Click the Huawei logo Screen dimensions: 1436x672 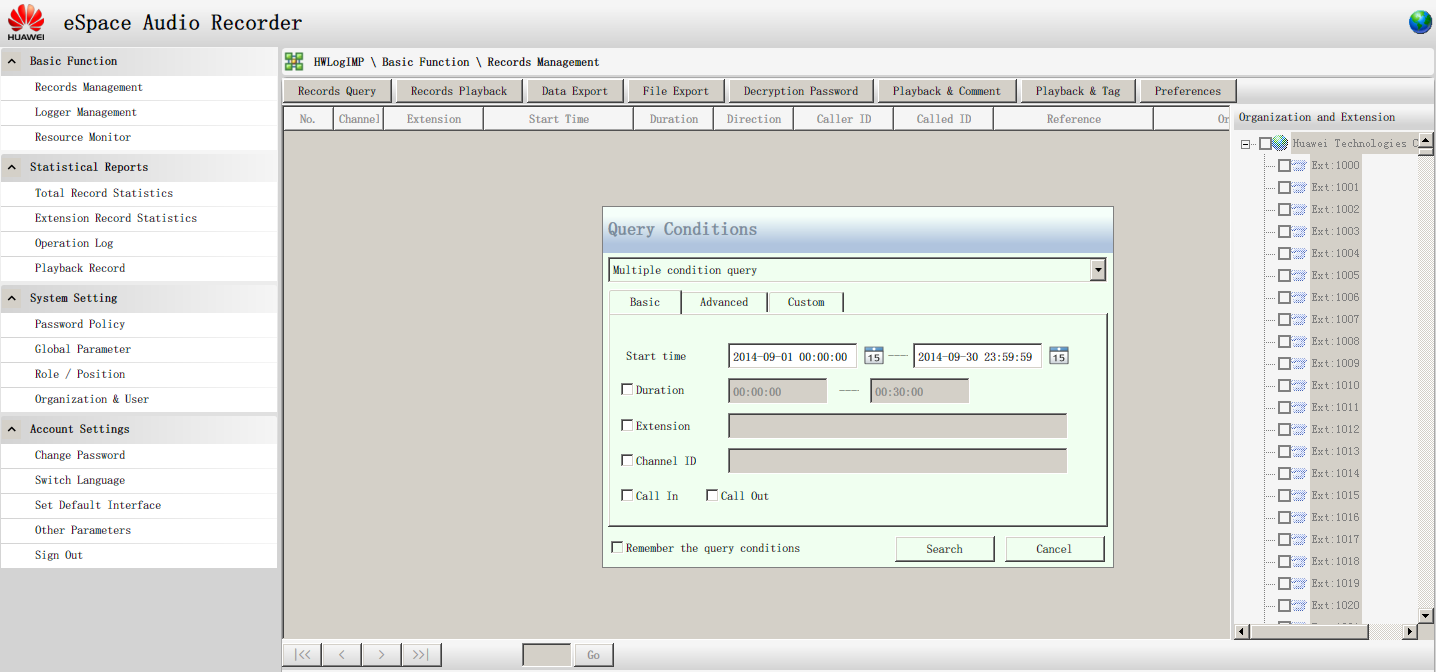(x=26, y=22)
